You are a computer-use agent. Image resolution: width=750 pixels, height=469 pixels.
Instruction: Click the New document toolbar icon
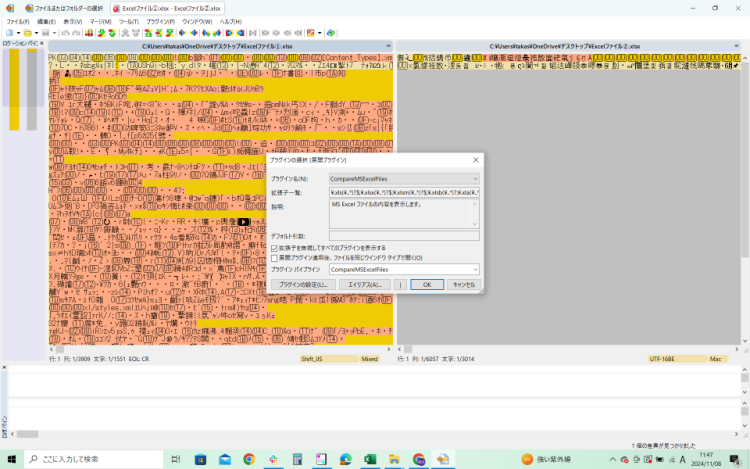(8, 32)
